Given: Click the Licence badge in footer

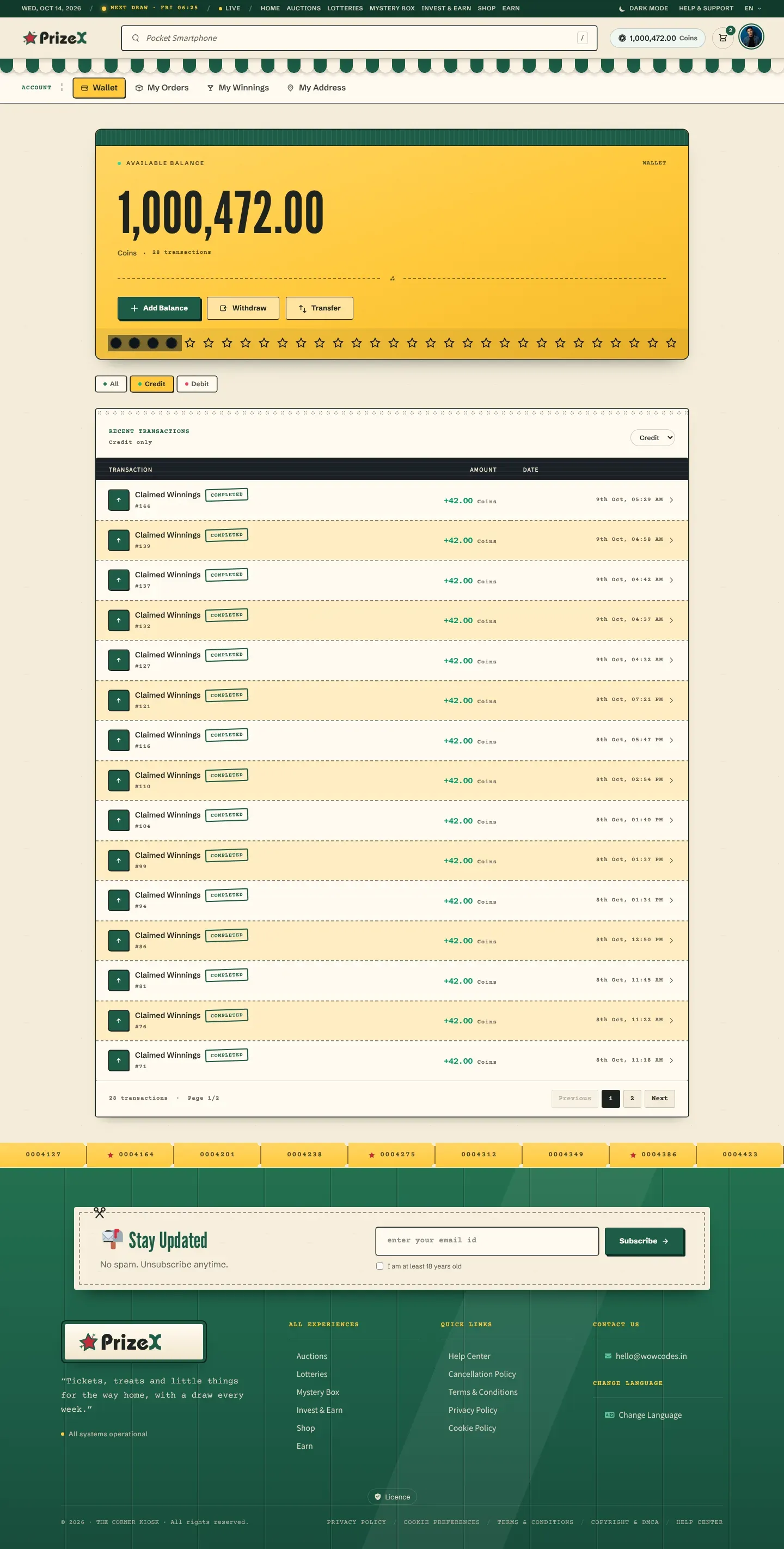Looking at the screenshot, I should pos(392,1497).
